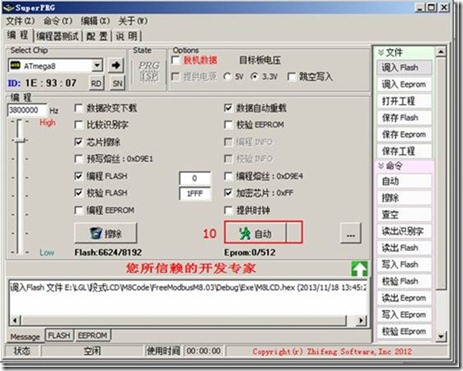The height and width of the screenshot is (371, 463).
Task: Open the arrow part of 自动 button
Action: 294,233
